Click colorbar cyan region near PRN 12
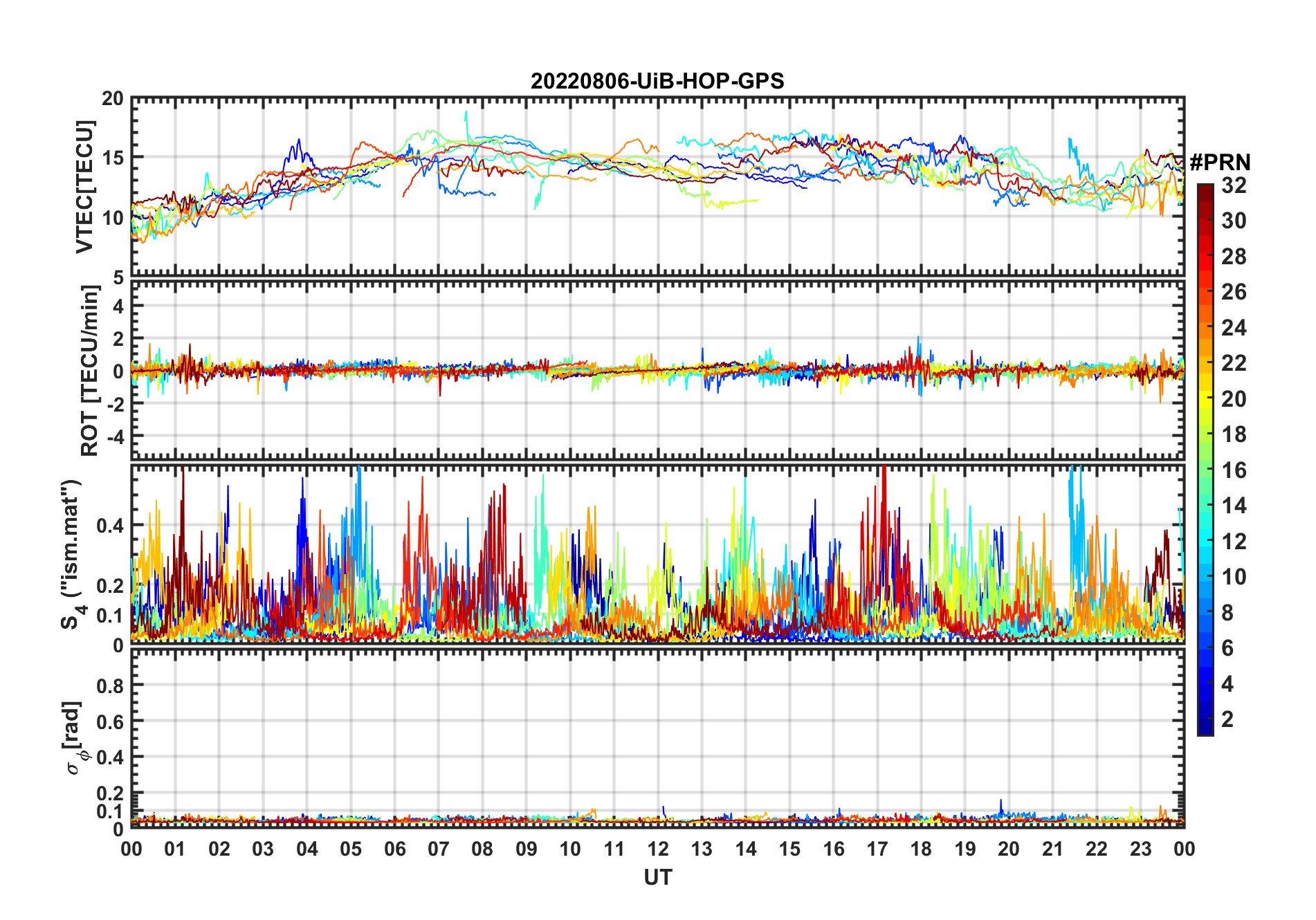 click(x=1205, y=542)
